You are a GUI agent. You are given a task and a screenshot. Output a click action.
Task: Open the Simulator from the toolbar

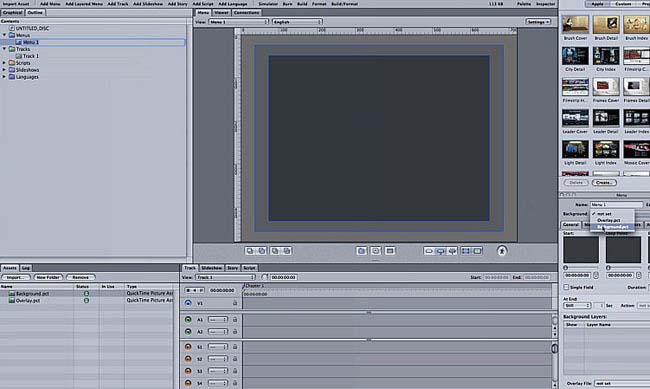point(268,4)
